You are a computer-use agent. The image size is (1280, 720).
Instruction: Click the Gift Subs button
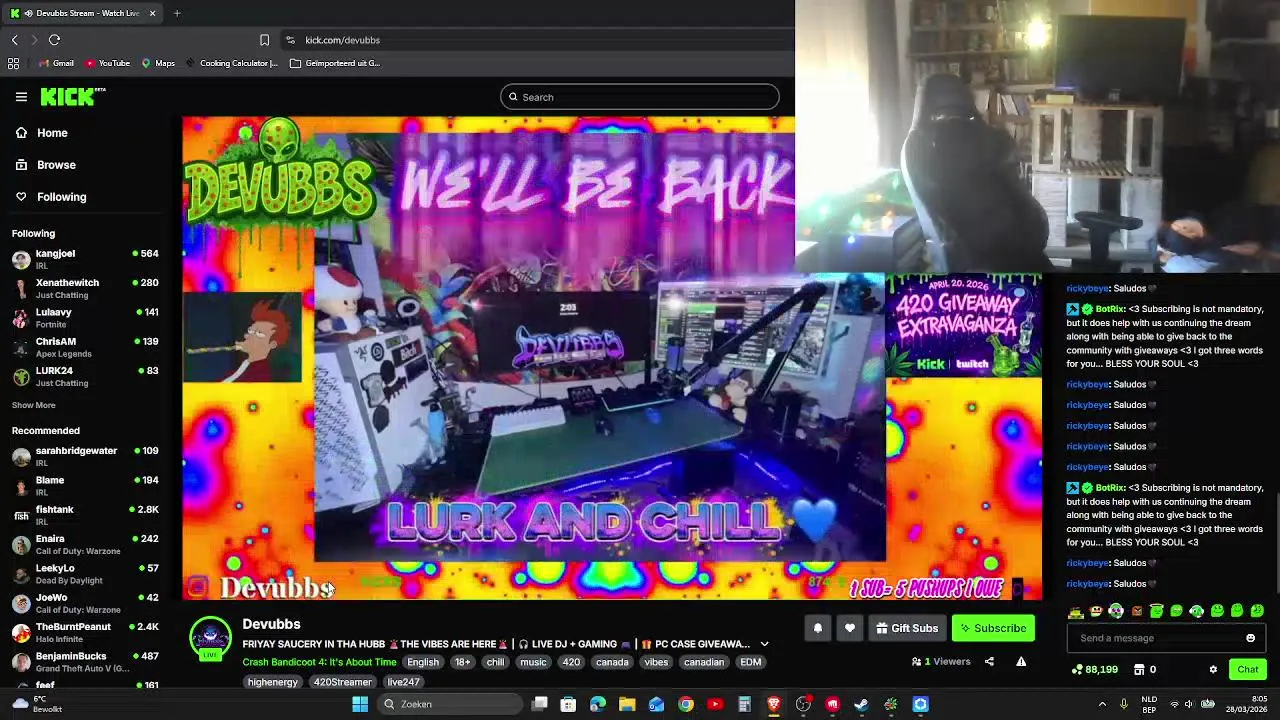tap(907, 628)
